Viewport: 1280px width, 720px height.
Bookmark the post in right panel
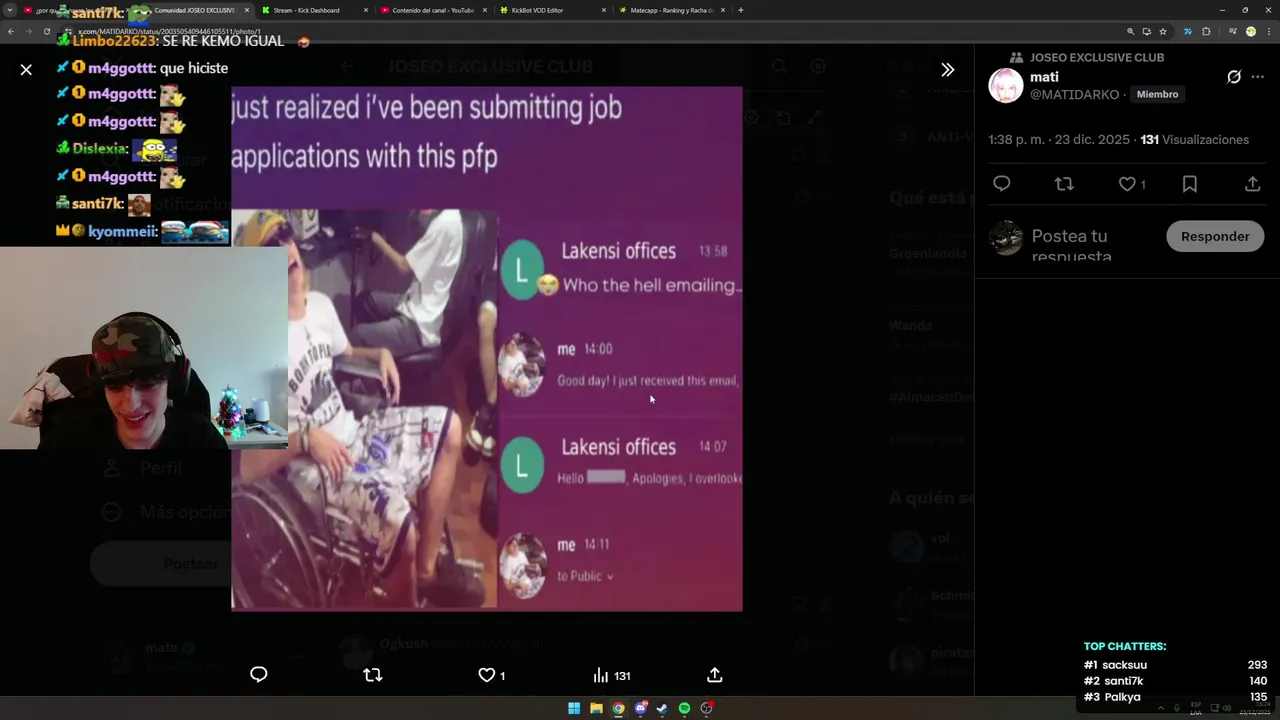pos(1190,184)
